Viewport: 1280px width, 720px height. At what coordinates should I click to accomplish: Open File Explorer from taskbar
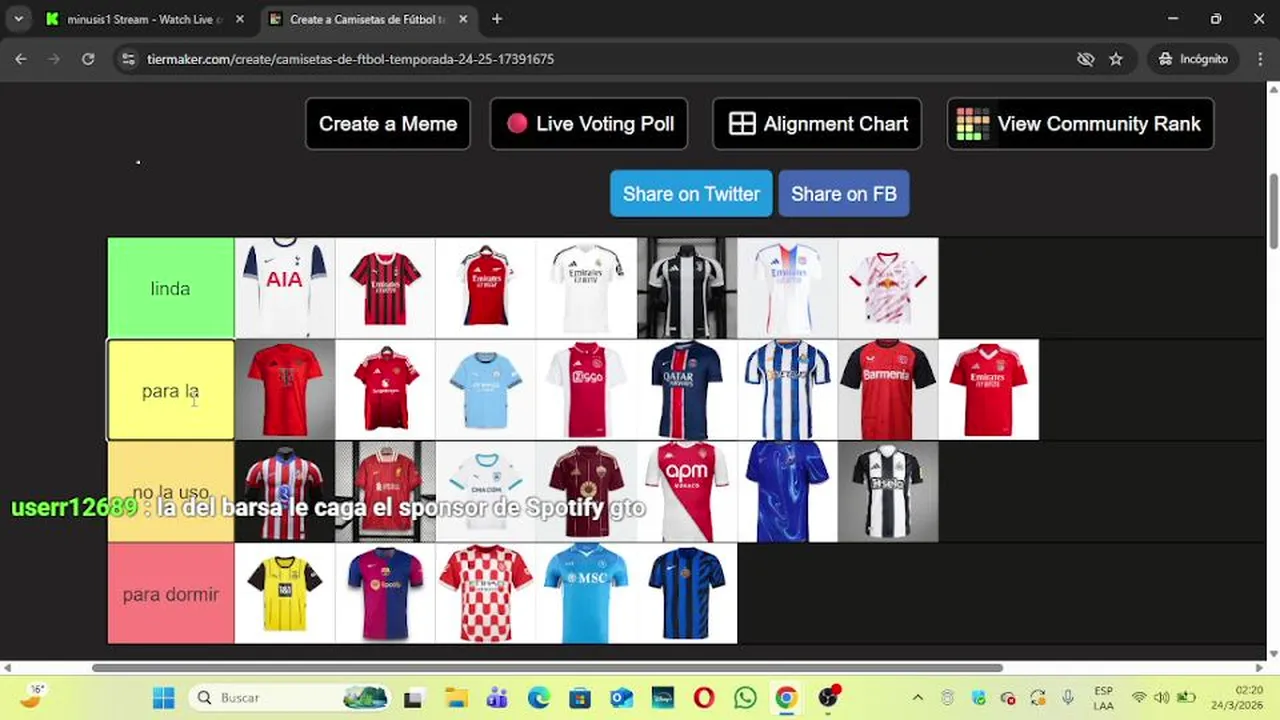pos(456,698)
